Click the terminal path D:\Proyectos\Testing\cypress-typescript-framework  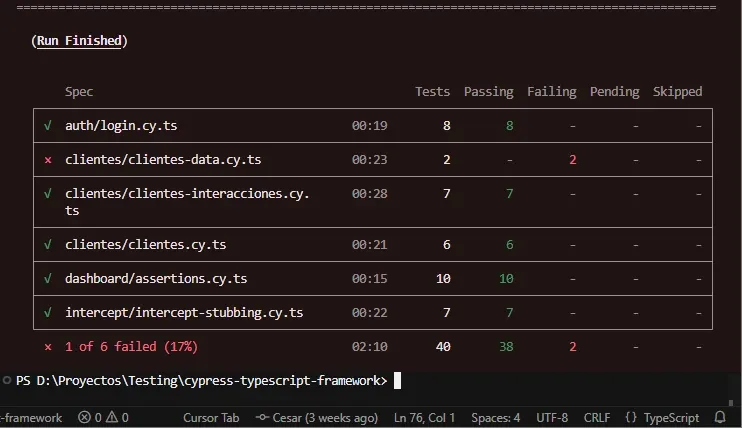[208, 381]
